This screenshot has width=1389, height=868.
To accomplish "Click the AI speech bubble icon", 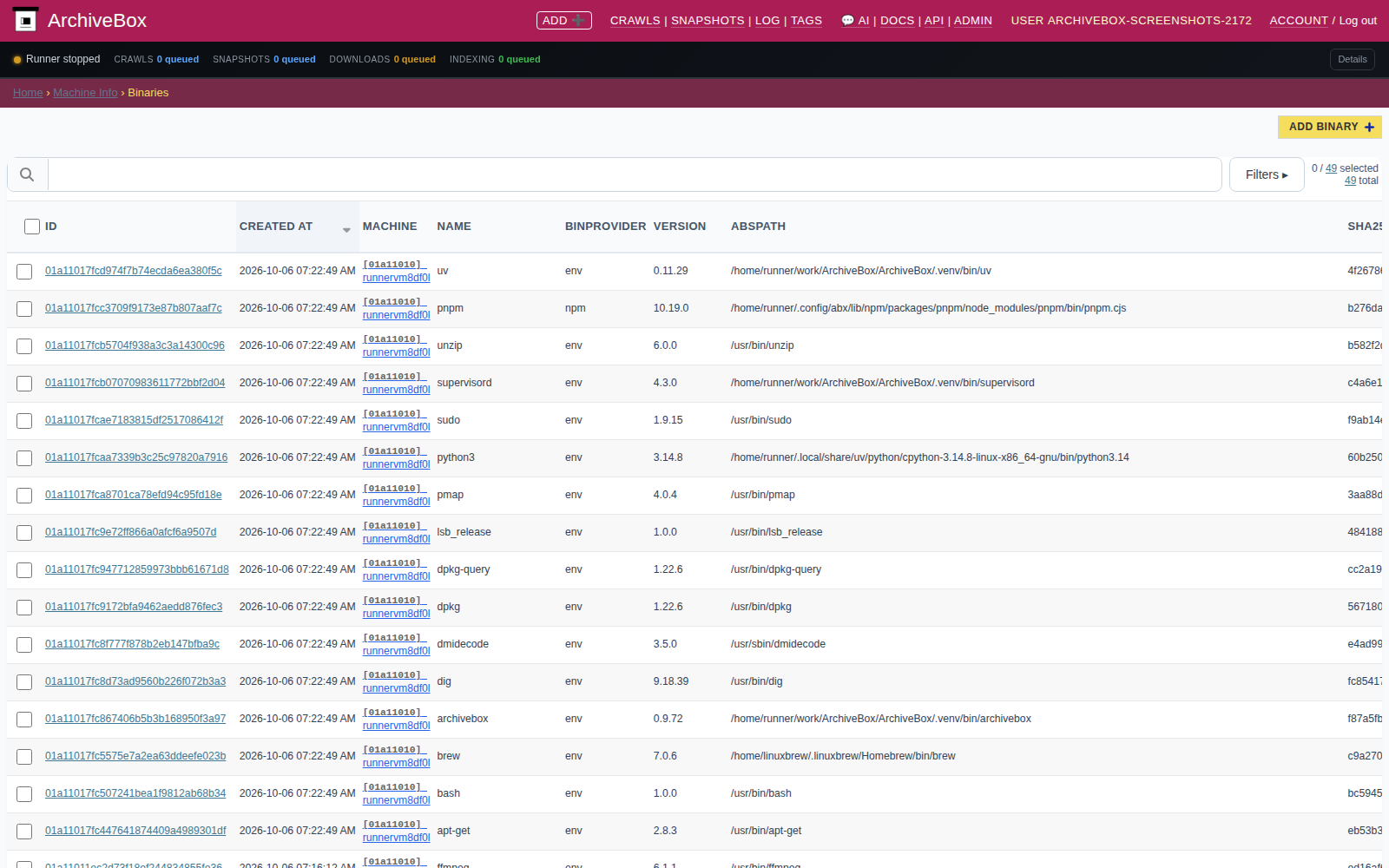I will click(x=847, y=21).
